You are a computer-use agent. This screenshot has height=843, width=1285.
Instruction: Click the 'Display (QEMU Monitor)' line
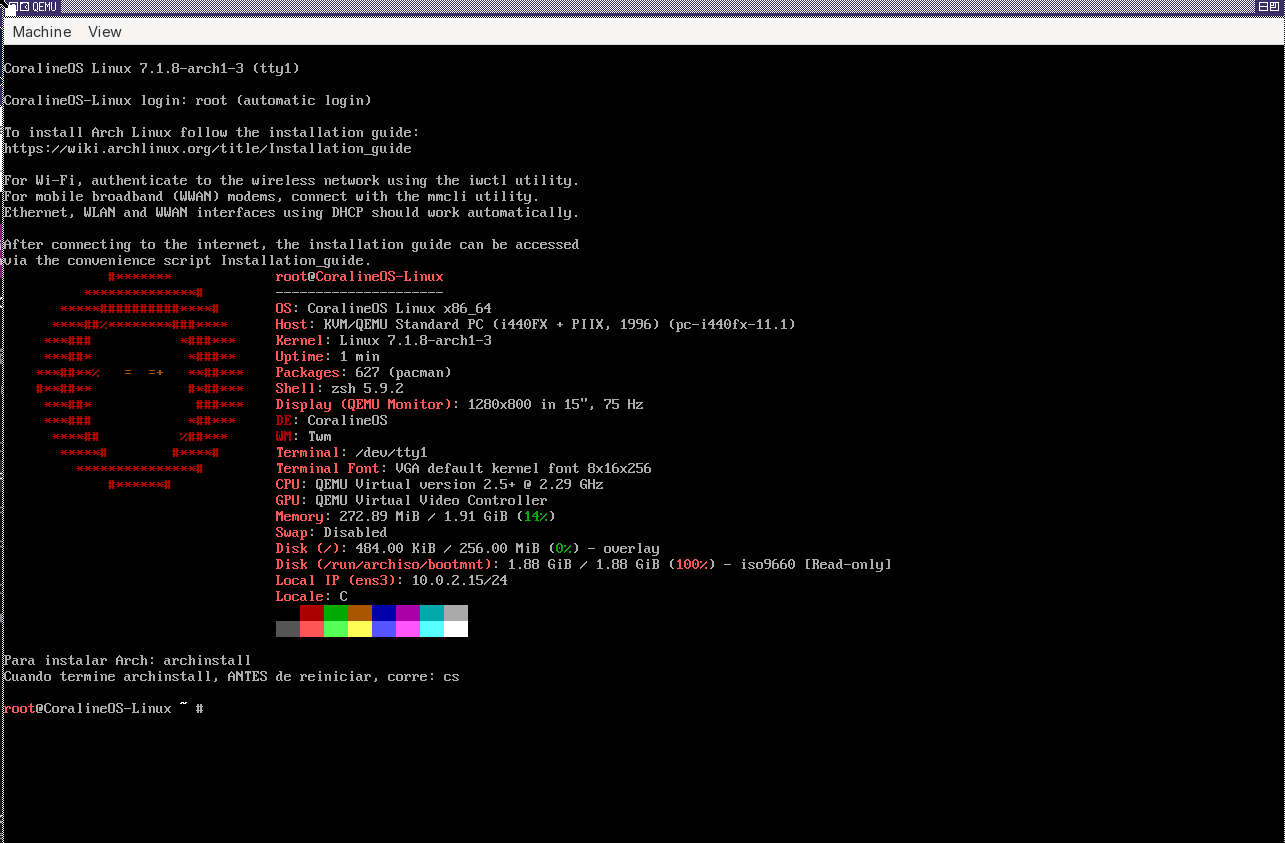click(x=460, y=404)
